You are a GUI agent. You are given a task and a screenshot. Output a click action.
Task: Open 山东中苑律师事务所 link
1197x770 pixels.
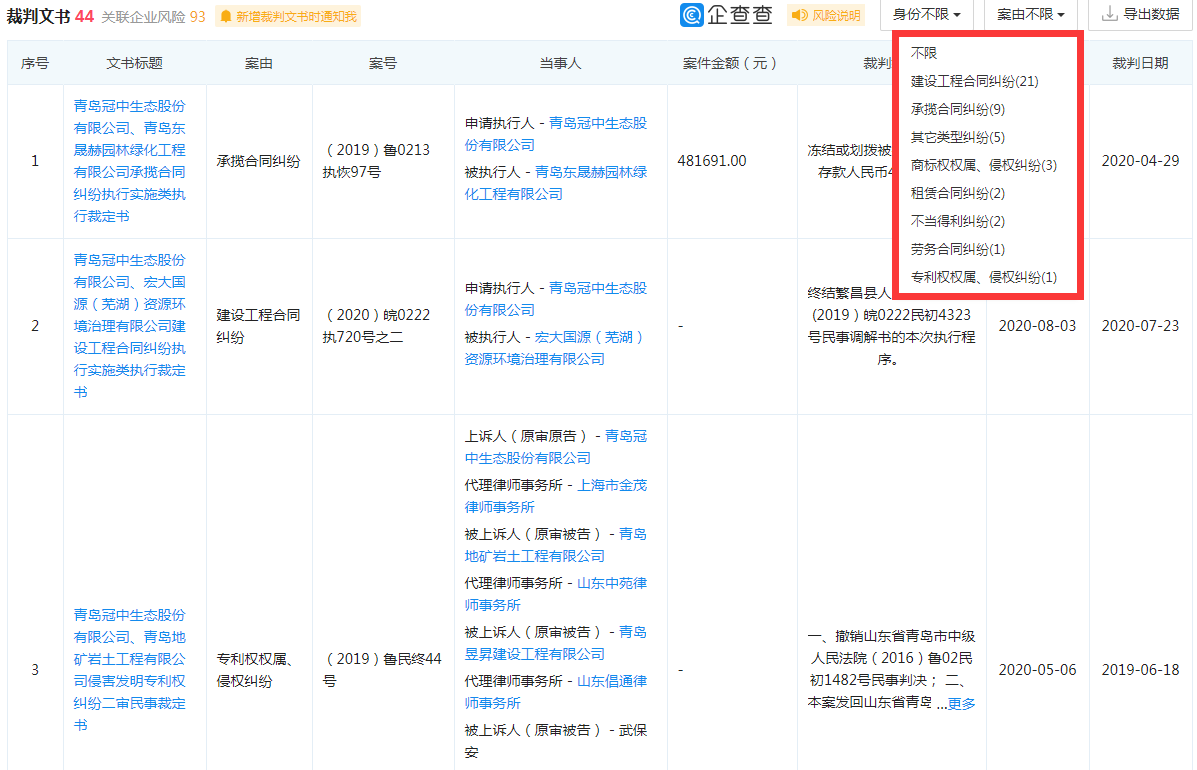556,594
